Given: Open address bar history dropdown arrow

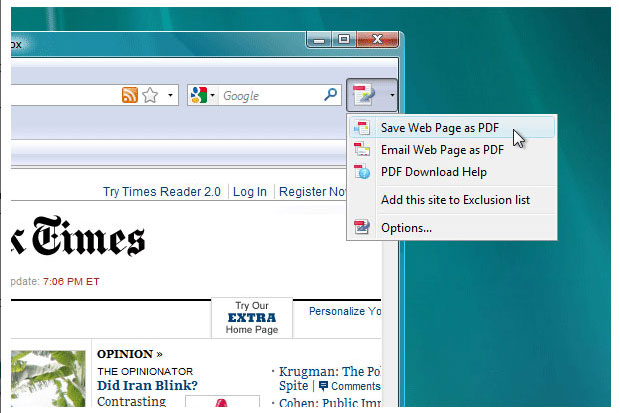Looking at the screenshot, I should (170, 95).
